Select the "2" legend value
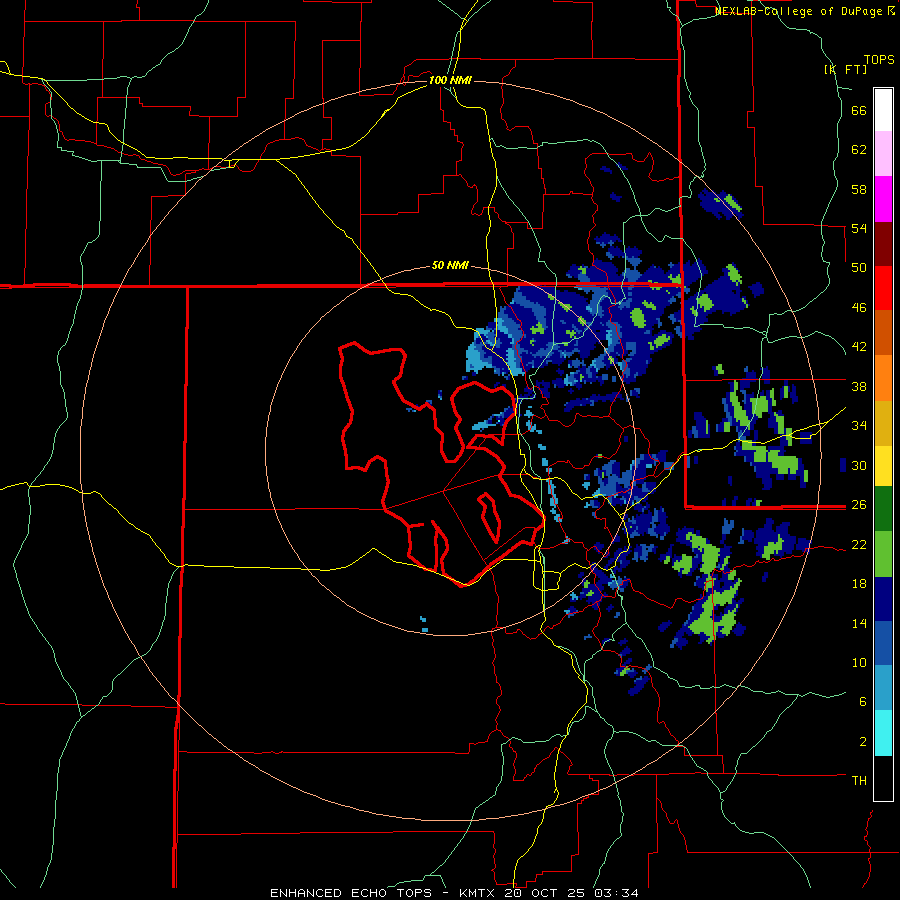This screenshot has width=900, height=900. tap(863, 742)
